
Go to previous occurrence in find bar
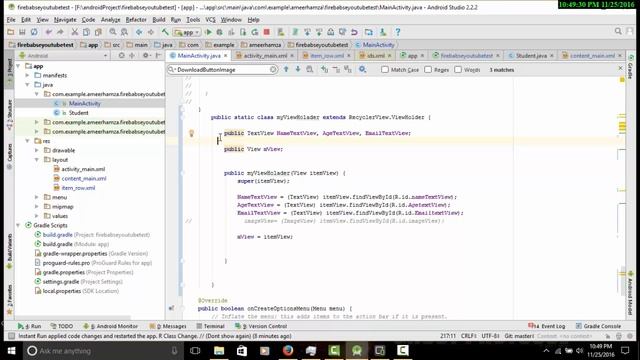pyautogui.click(x=286, y=69)
